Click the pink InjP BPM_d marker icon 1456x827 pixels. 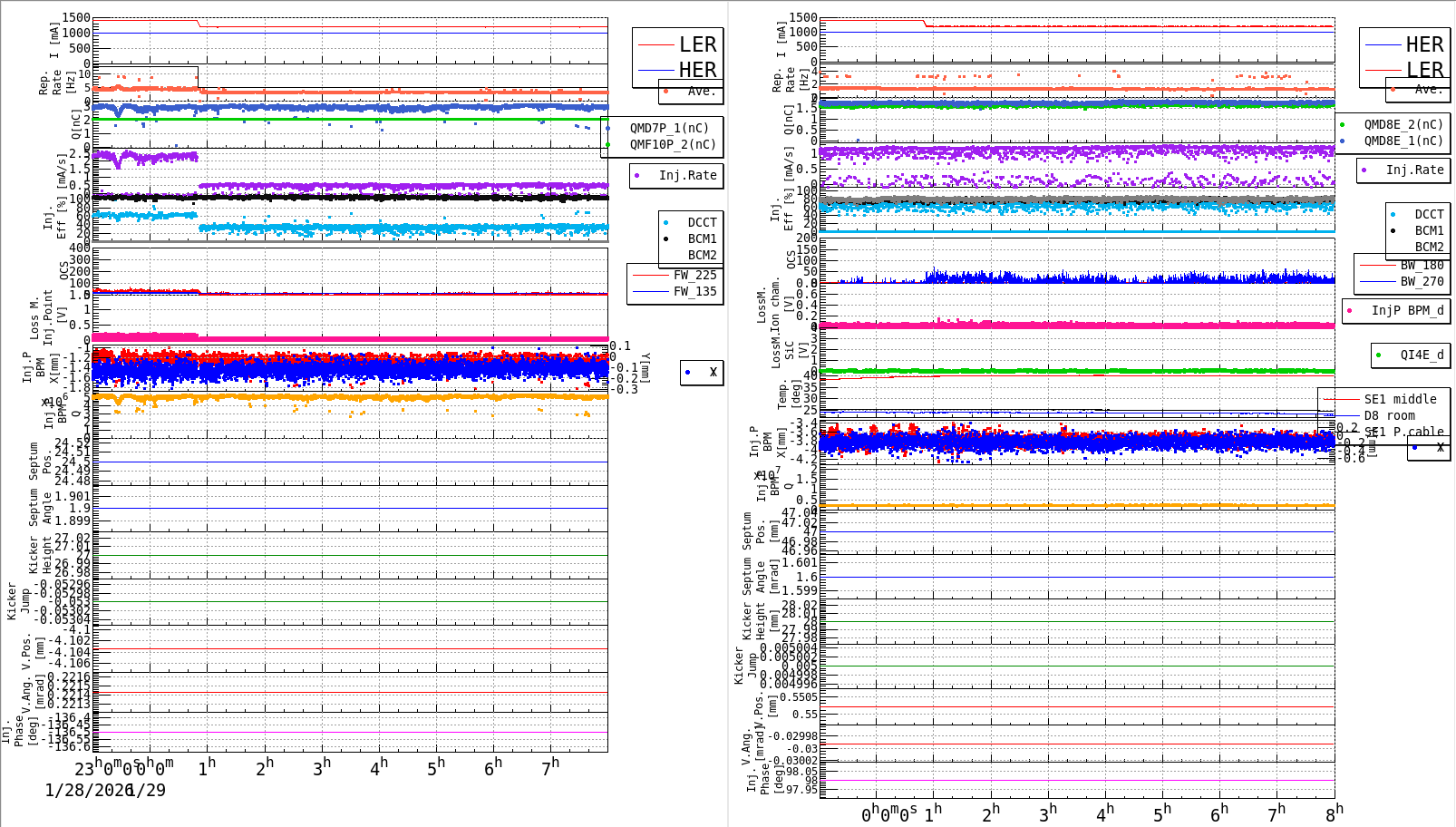pyautogui.click(x=1348, y=311)
